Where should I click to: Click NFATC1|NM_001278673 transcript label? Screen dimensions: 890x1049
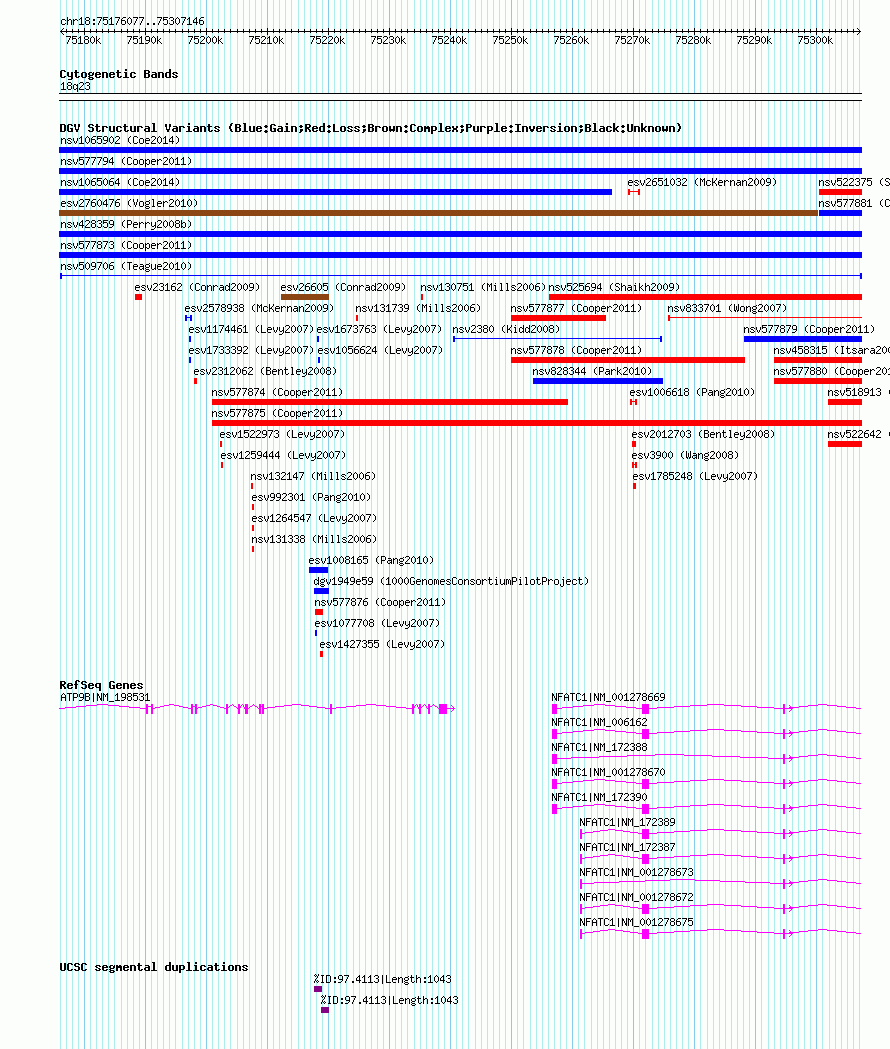tap(636, 872)
